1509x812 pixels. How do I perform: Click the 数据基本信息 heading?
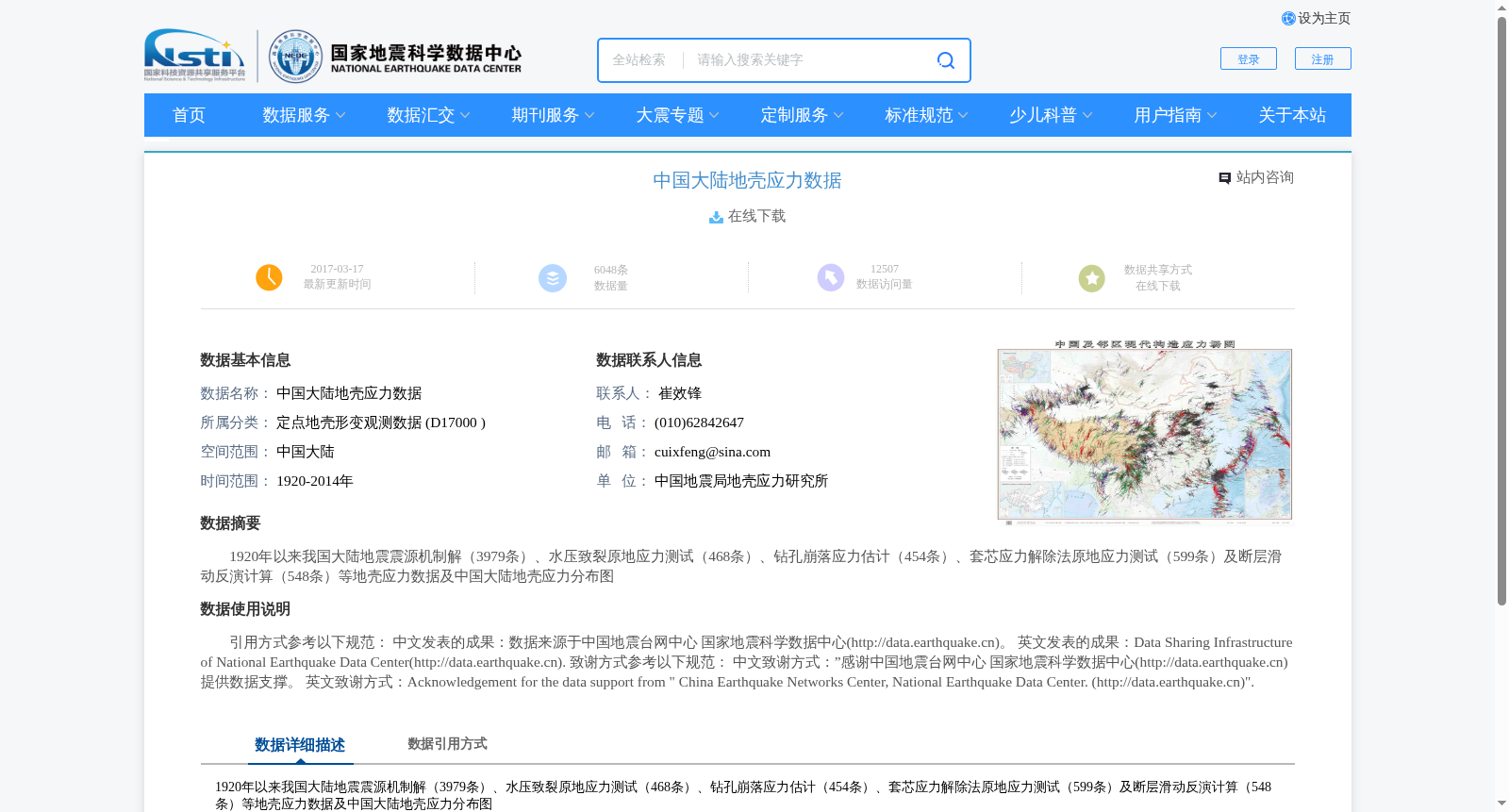(x=245, y=360)
